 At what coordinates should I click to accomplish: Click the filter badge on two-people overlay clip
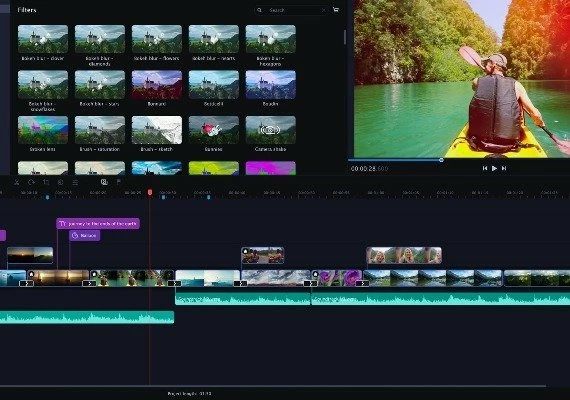pos(245,252)
